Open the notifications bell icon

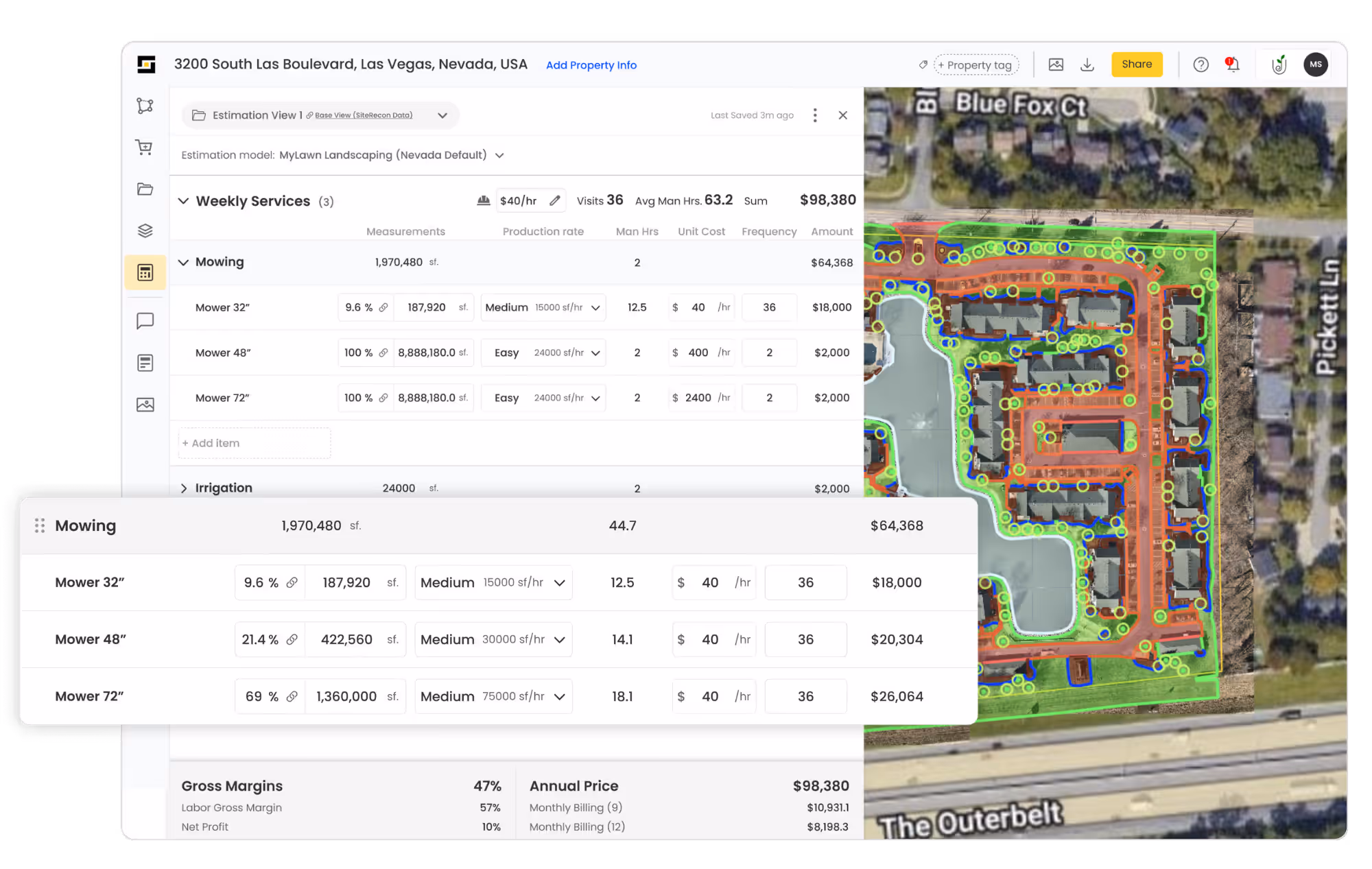coord(1233,64)
